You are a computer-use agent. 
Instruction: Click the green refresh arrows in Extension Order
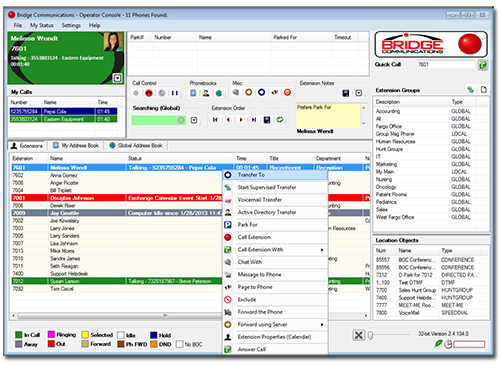(280, 120)
